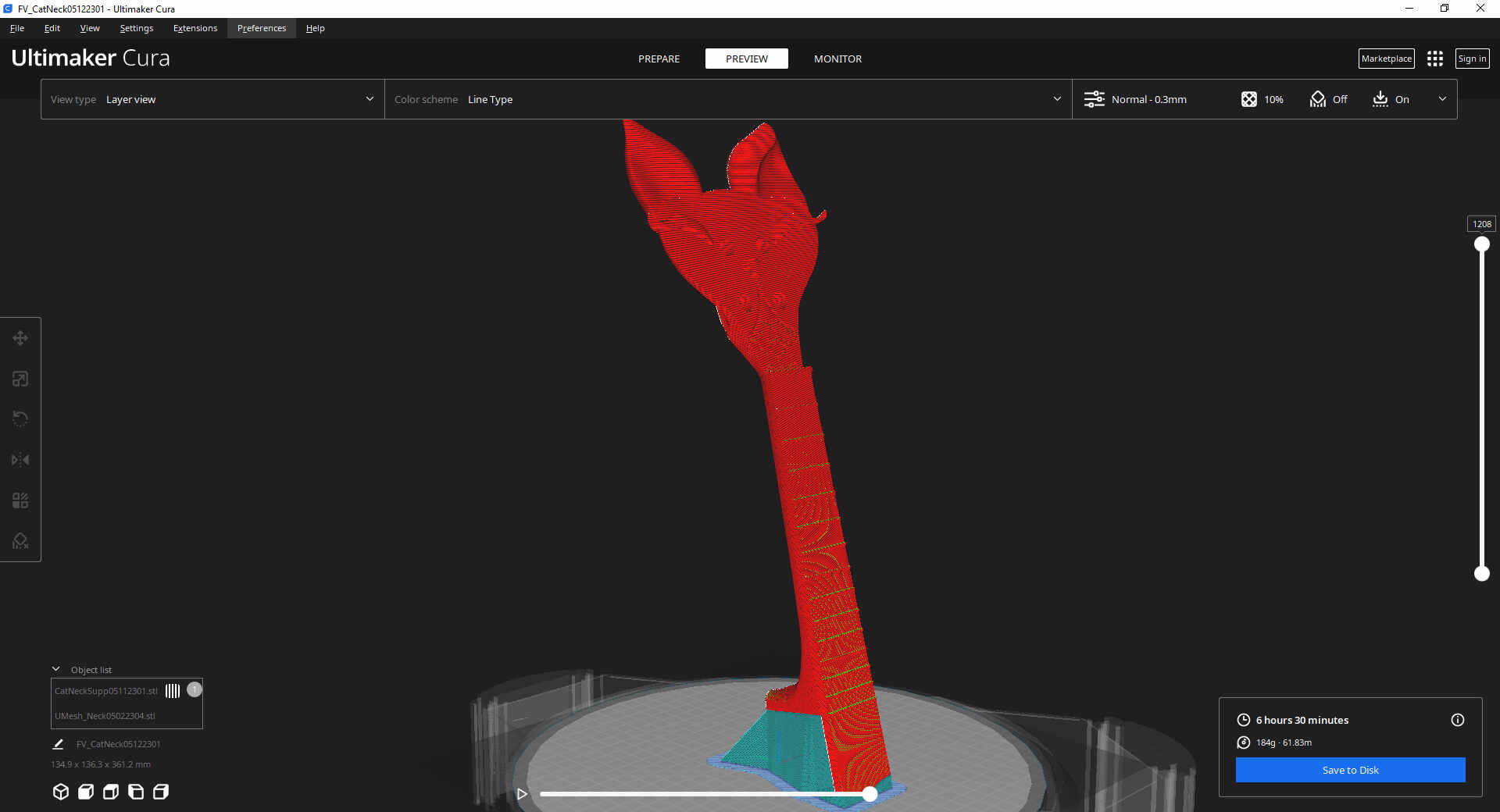Select the Mirror tool in left toolbar

20,460
